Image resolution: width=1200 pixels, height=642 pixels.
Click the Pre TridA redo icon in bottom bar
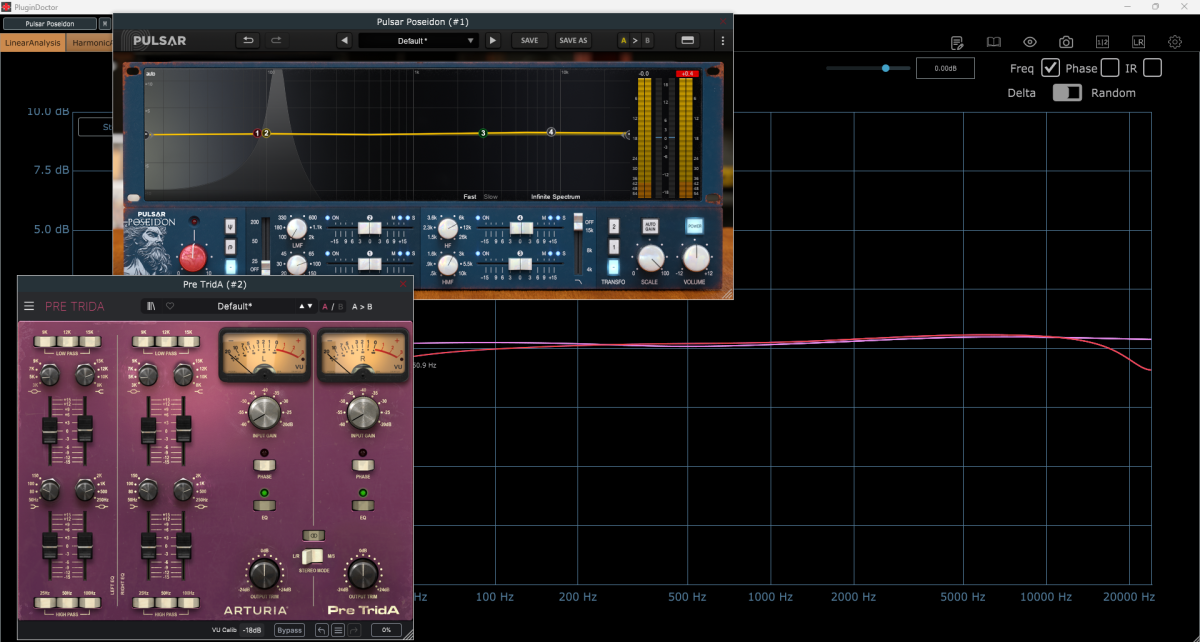click(x=355, y=630)
